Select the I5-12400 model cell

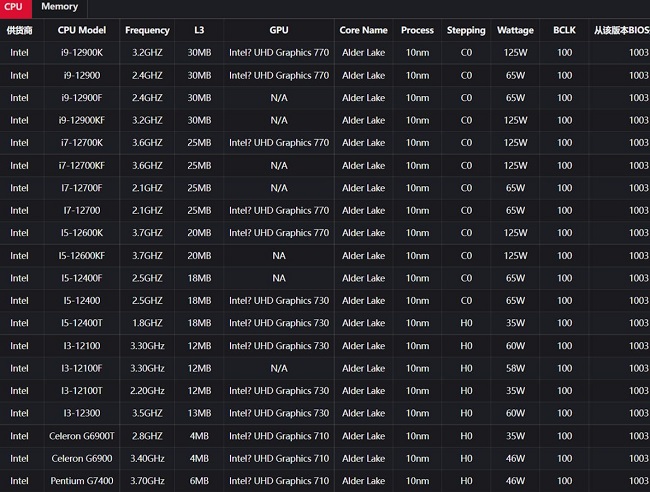coord(82,300)
